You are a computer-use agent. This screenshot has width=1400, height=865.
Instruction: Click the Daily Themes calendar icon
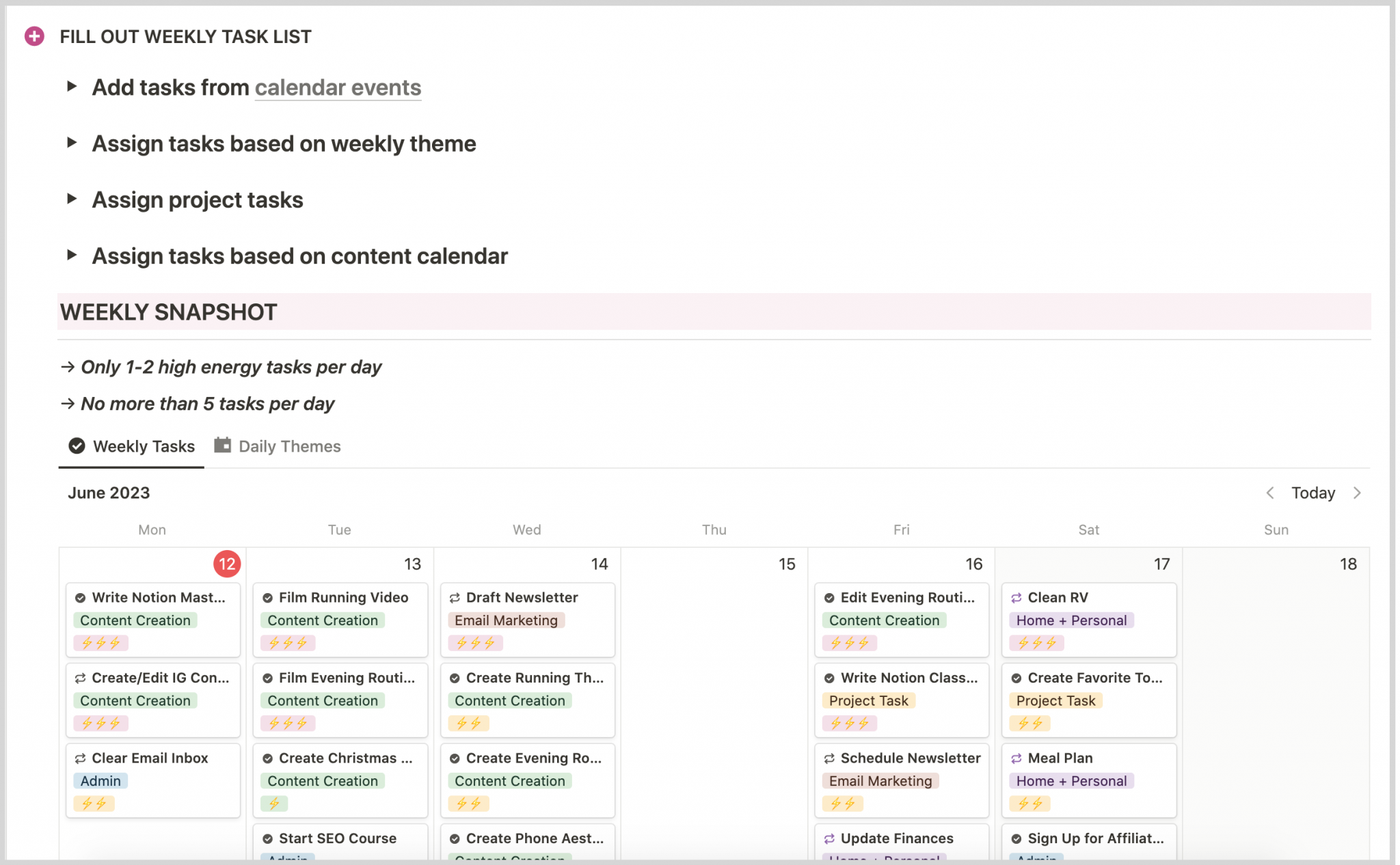222,445
